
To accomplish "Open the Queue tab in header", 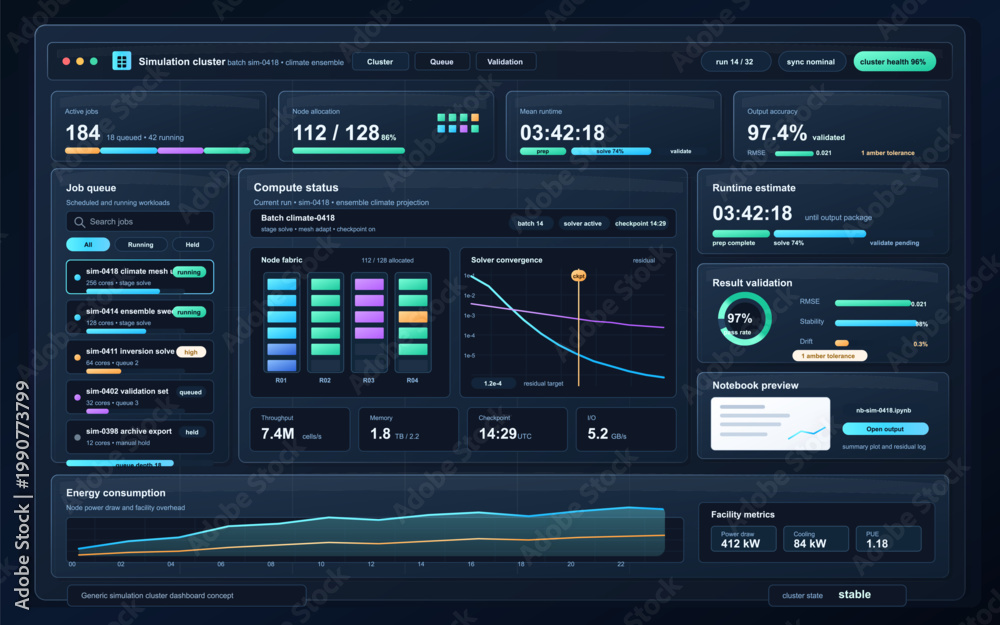I will point(441,62).
